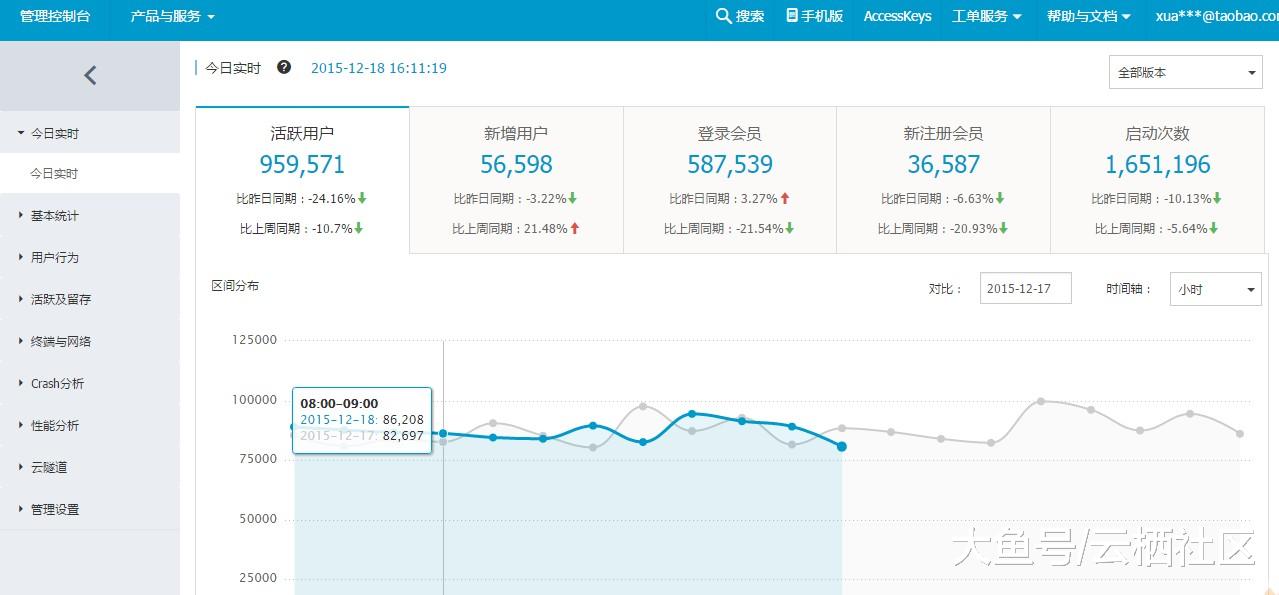
Task: Click the comparison date field 2015-12-17
Action: click(1025, 289)
